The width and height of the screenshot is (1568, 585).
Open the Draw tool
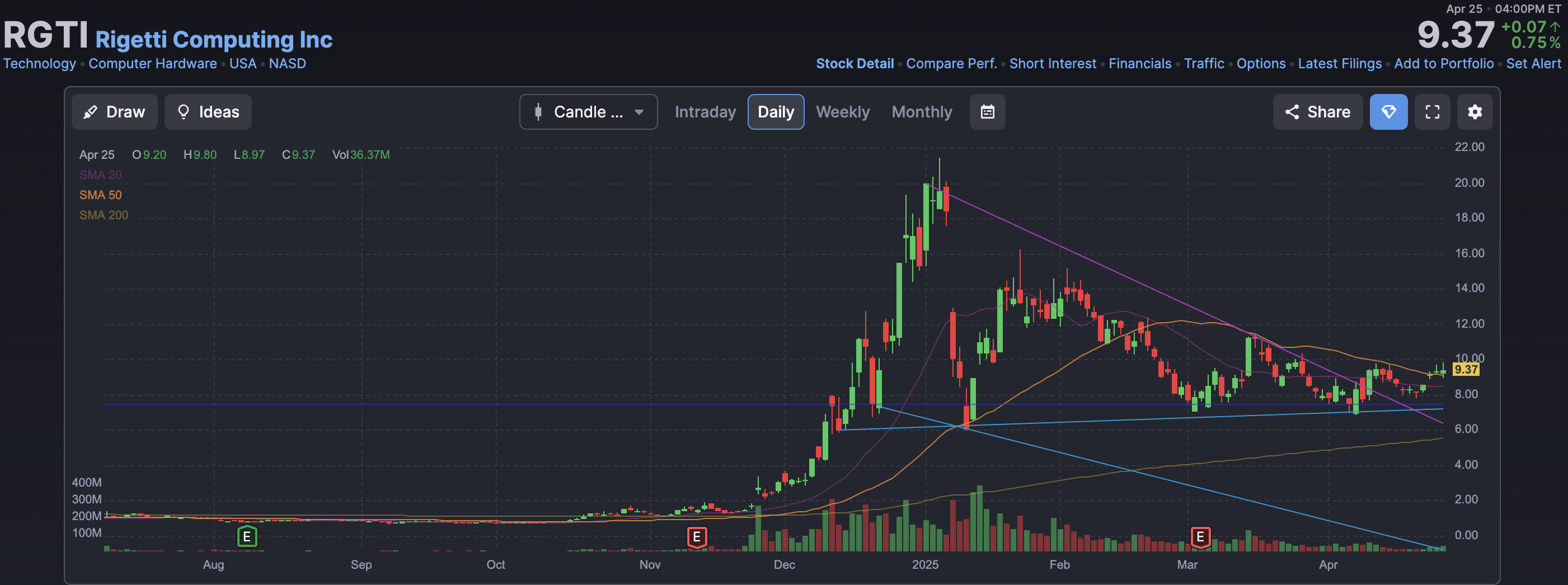click(x=114, y=112)
